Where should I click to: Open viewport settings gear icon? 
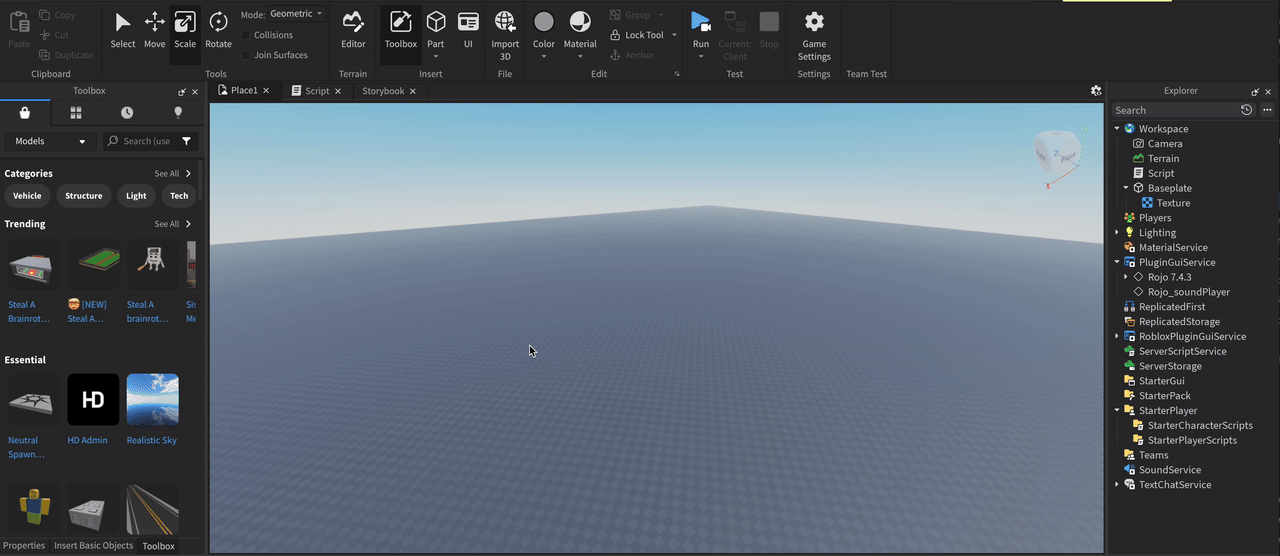point(1096,90)
